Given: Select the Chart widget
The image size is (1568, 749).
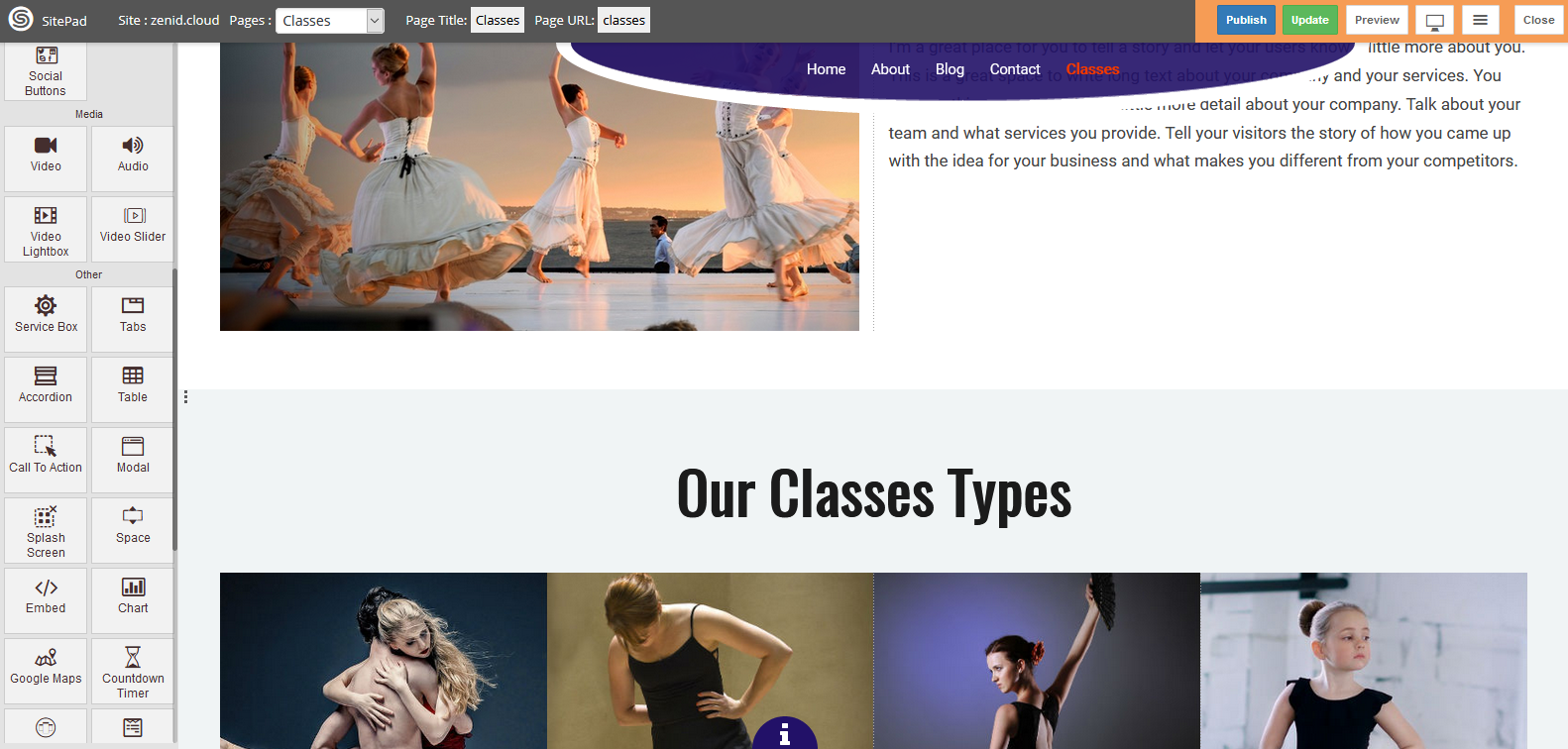Looking at the screenshot, I should point(133,600).
